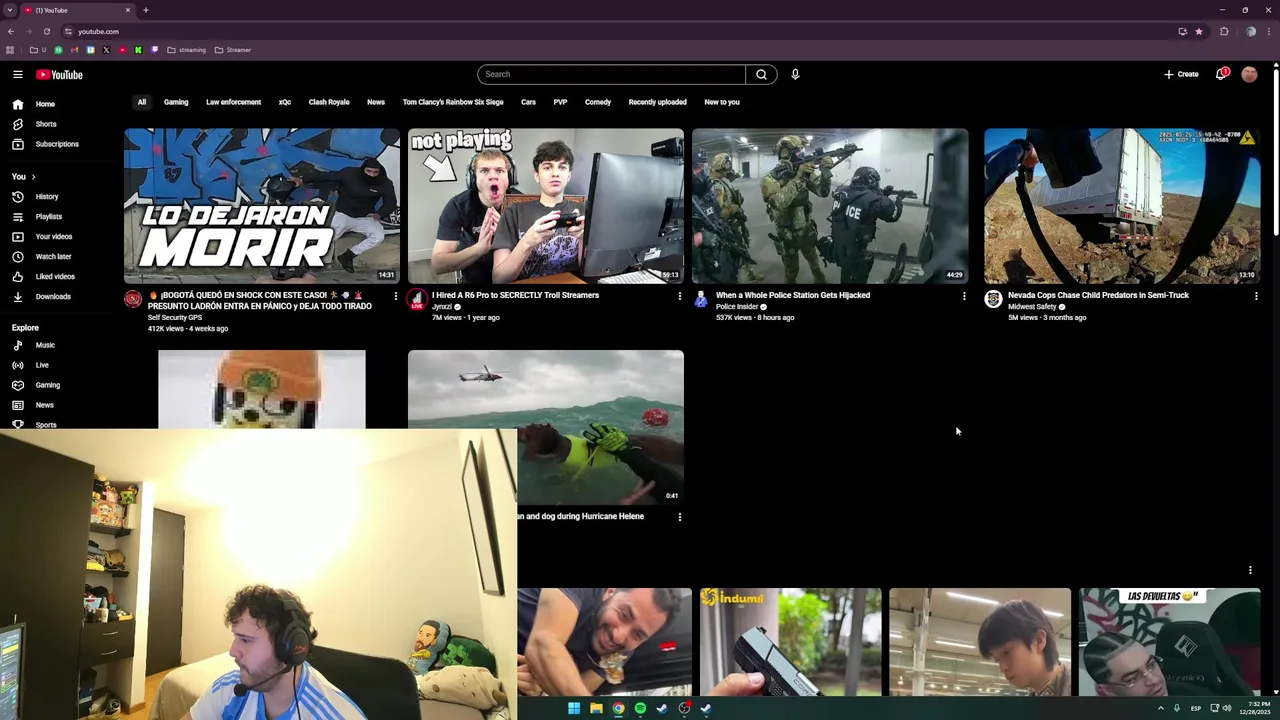Click the Create button

click(x=1181, y=74)
